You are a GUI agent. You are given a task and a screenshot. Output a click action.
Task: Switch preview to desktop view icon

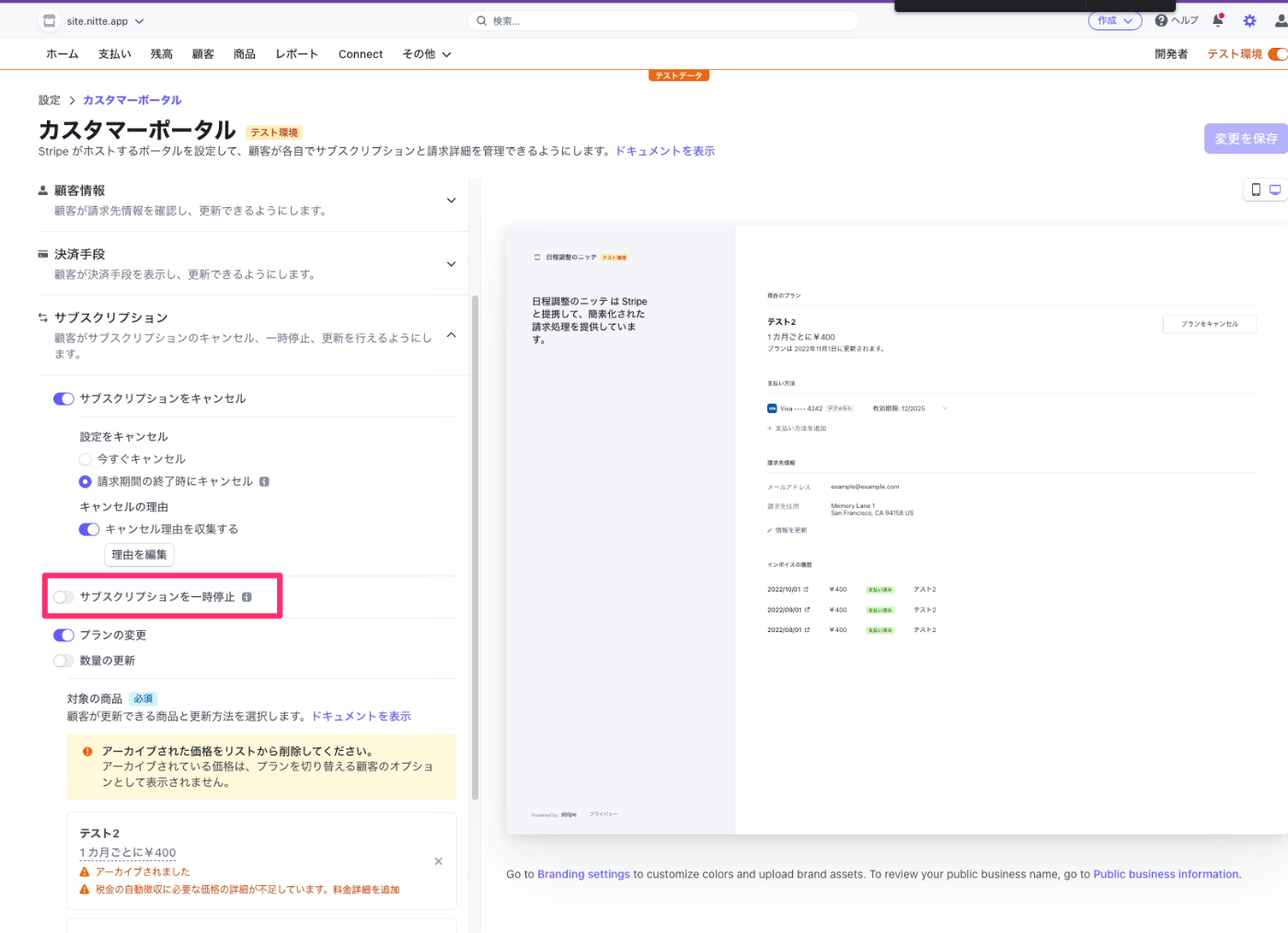pyautogui.click(x=1275, y=190)
